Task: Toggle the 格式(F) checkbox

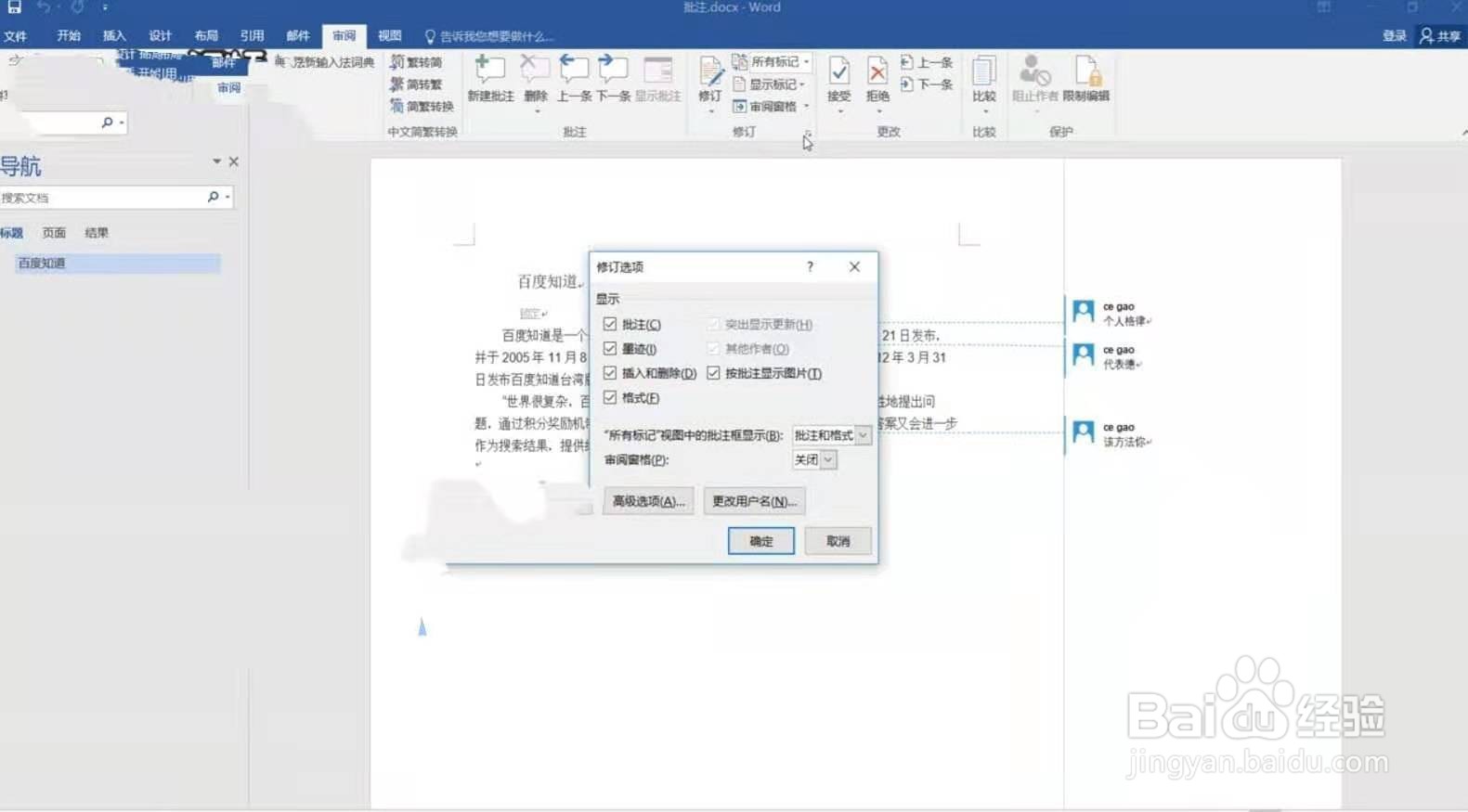Action: coord(610,397)
